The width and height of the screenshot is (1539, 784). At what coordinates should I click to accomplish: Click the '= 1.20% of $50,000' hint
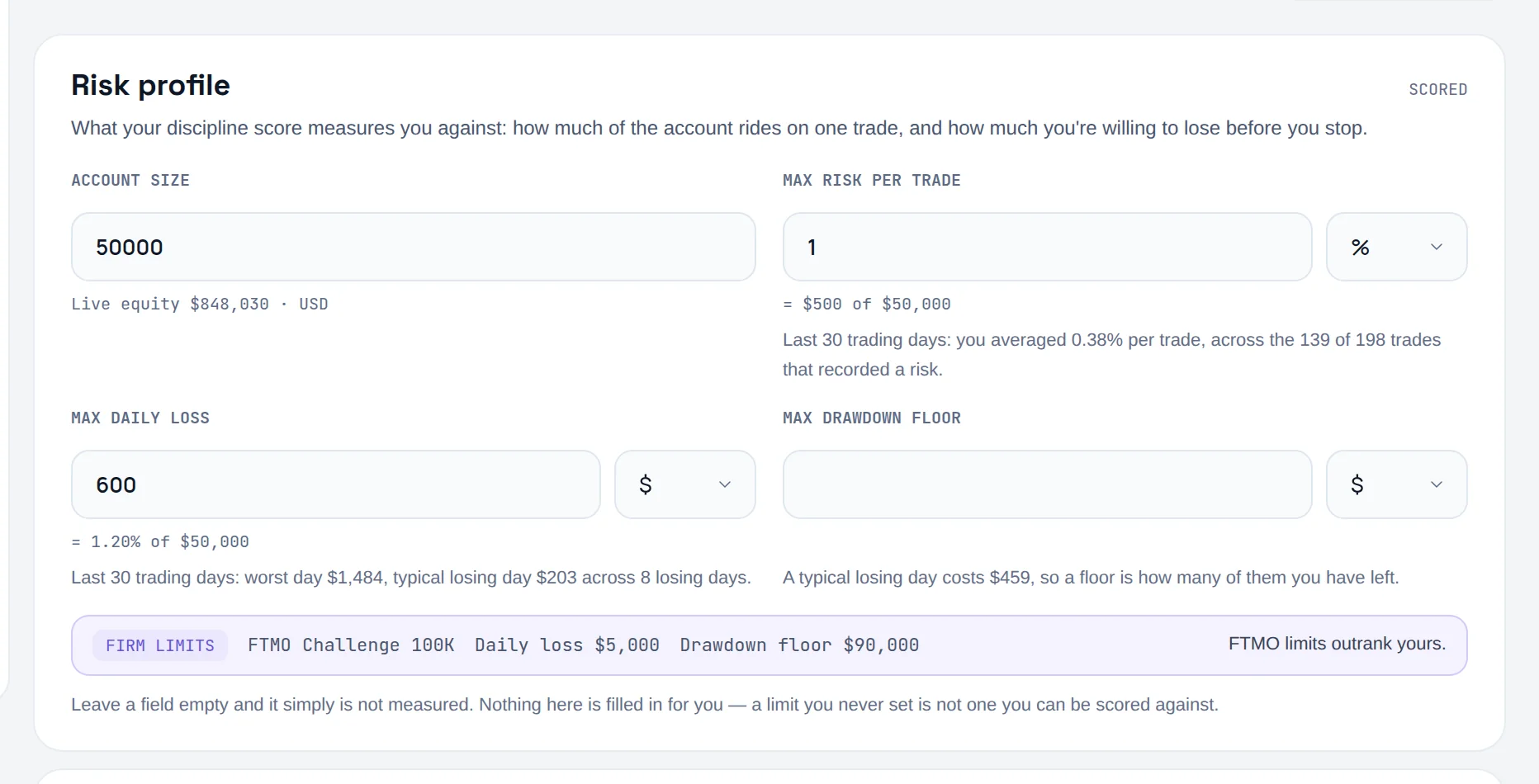pos(160,541)
